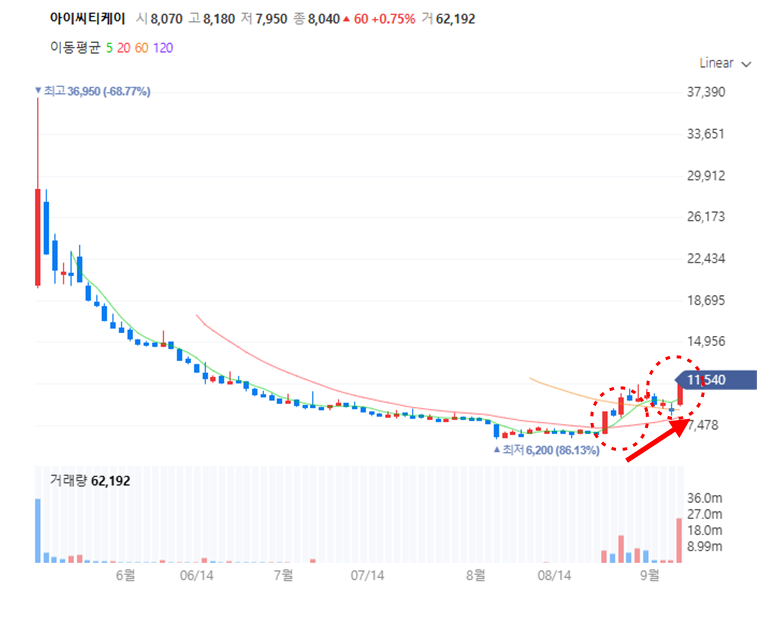
Task: Click the 6월 date axis label
Action: [126, 575]
